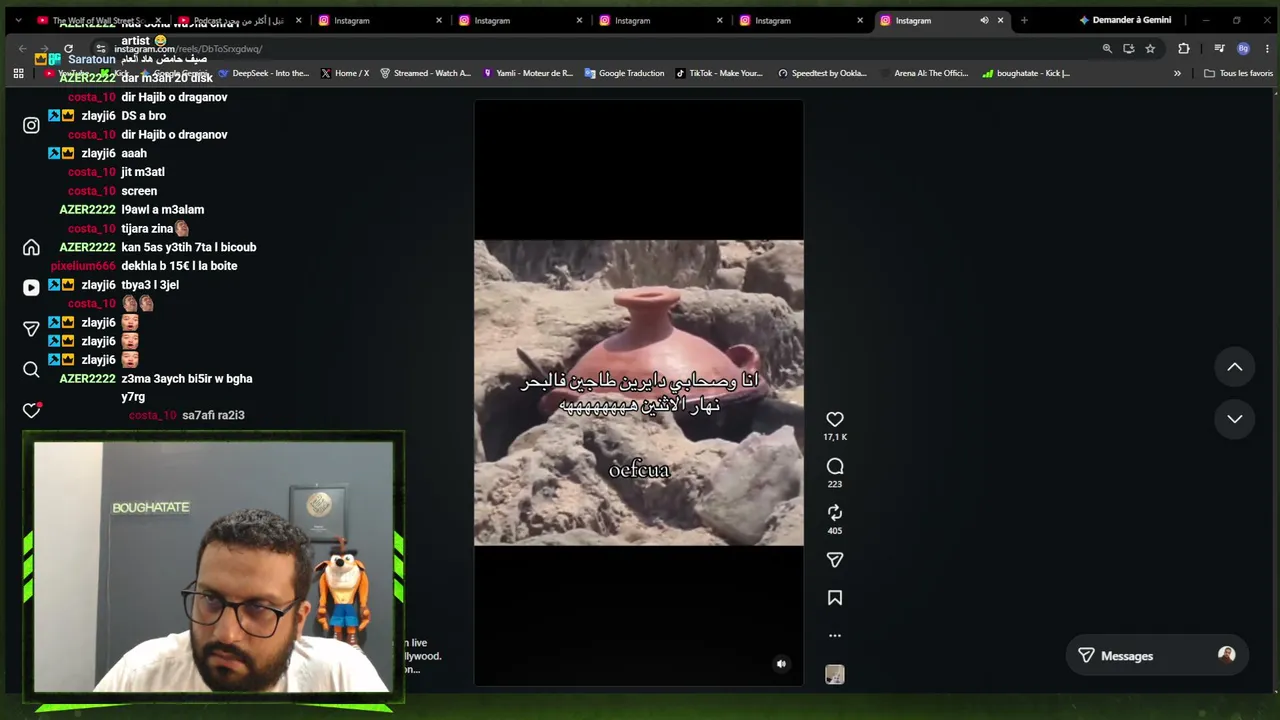Image resolution: width=1280 pixels, height=720 pixels.
Task: Open Yamli - Moteur de R... bookmark
Action: (528, 73)
